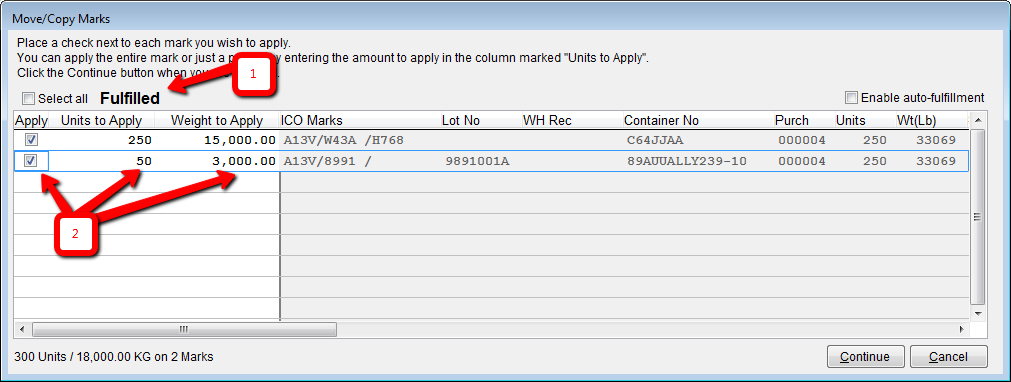The image size is (1011, 382).
Task: Select the ICO mark A13V/W43A /H768
Action: (x=344, y=141)
